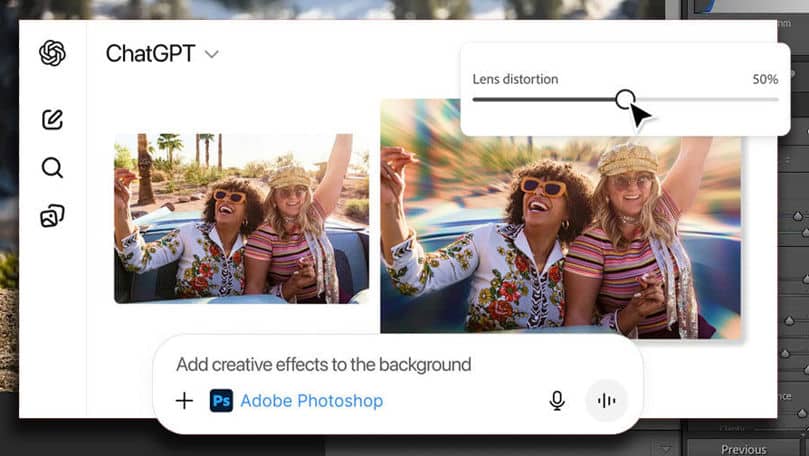This screenshot has width=809, height=456.
Task: Click the Lens distortion track's right end
Action: tap(775, 99)
